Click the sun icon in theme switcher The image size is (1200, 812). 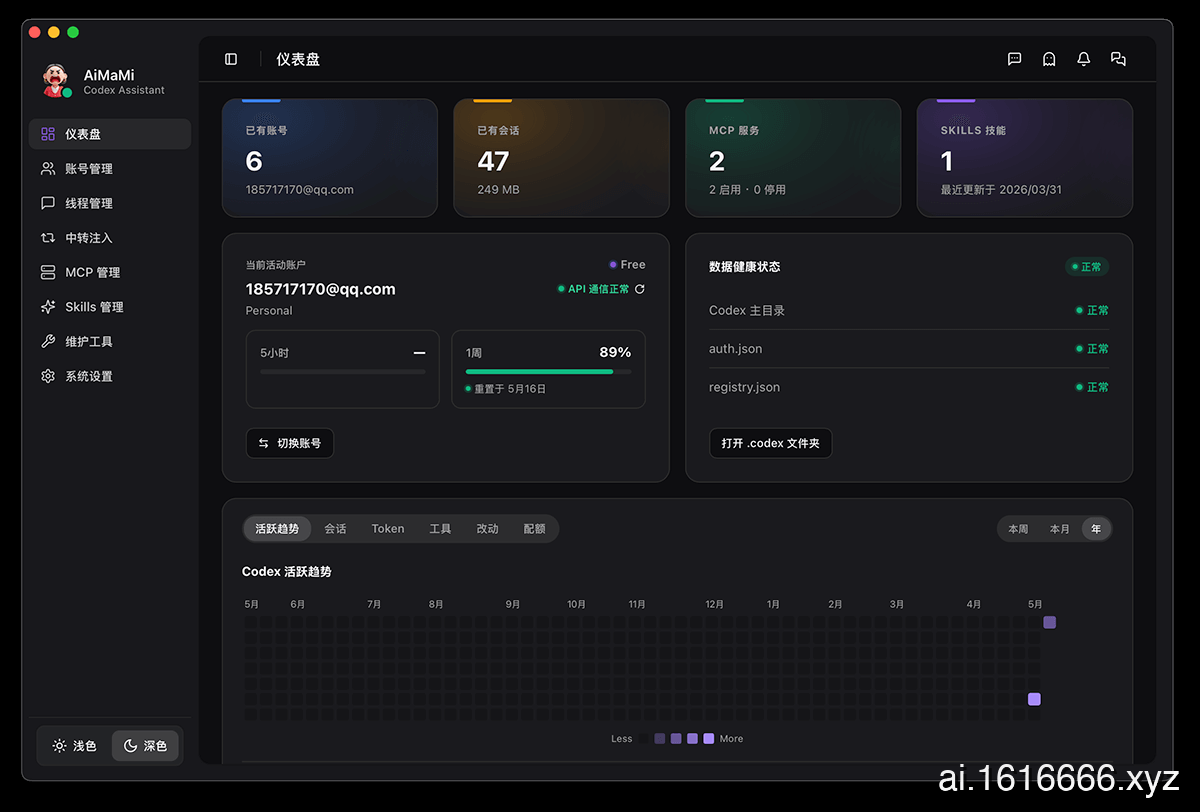click(60, 746)
